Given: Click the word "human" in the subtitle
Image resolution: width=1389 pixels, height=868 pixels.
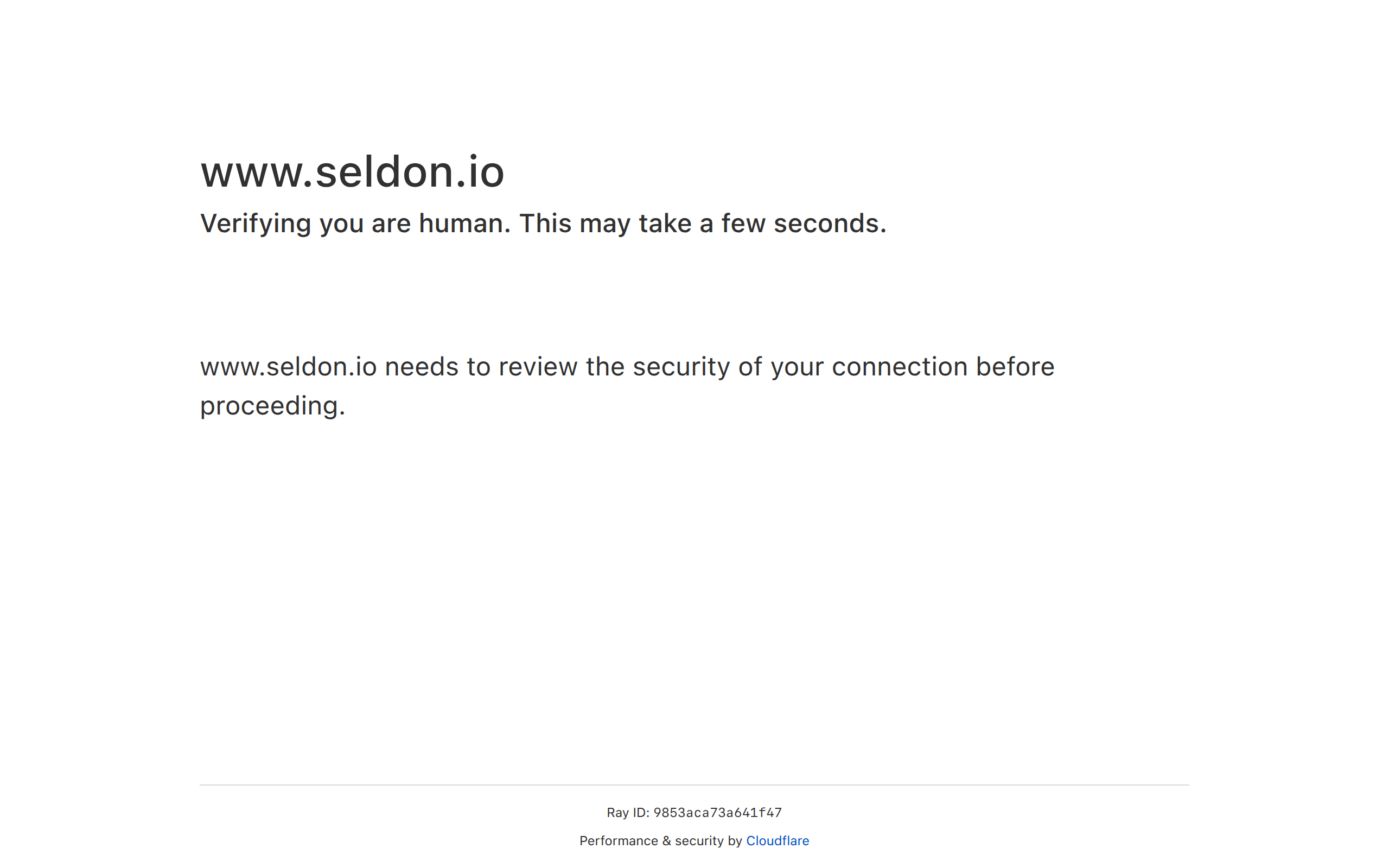Looking at the screenshot, I should pyautogui.click(x=464, y=224).
